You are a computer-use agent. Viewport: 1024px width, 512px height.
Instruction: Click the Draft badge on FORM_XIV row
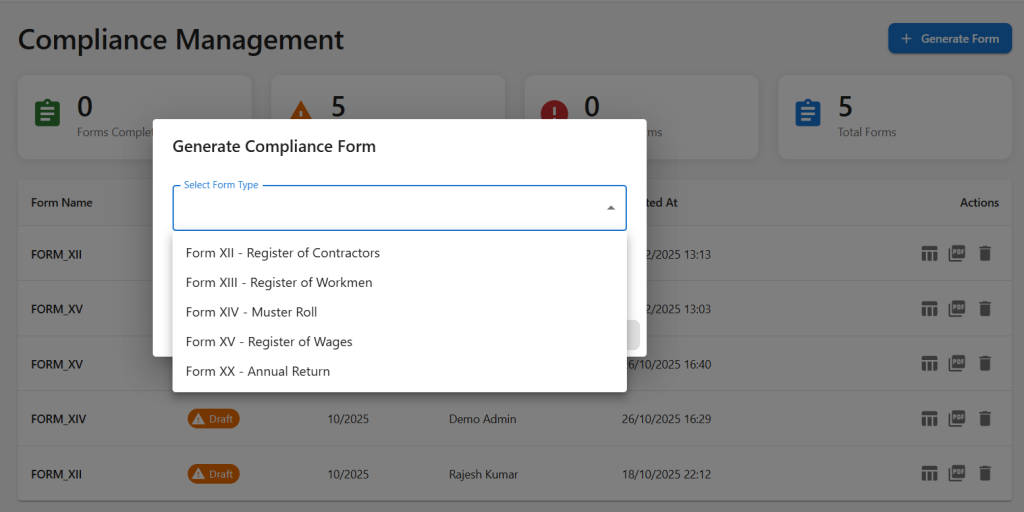point(213,419)
